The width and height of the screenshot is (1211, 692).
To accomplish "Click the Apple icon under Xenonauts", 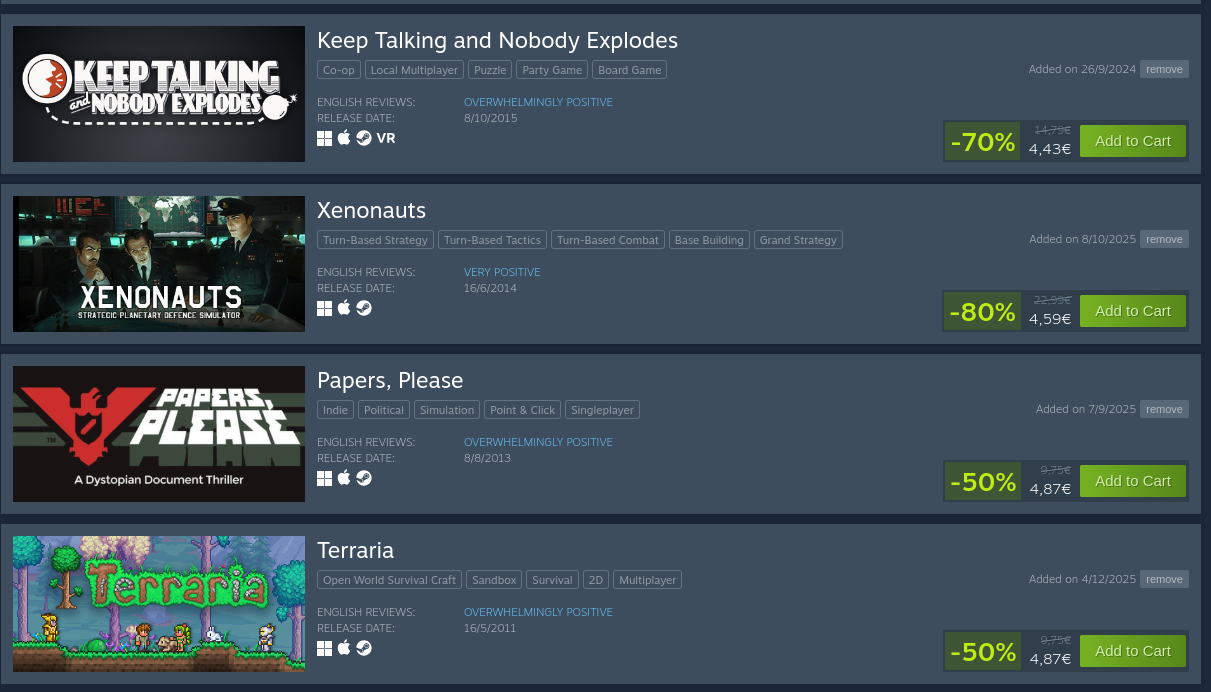I will [x=344, y=308].
